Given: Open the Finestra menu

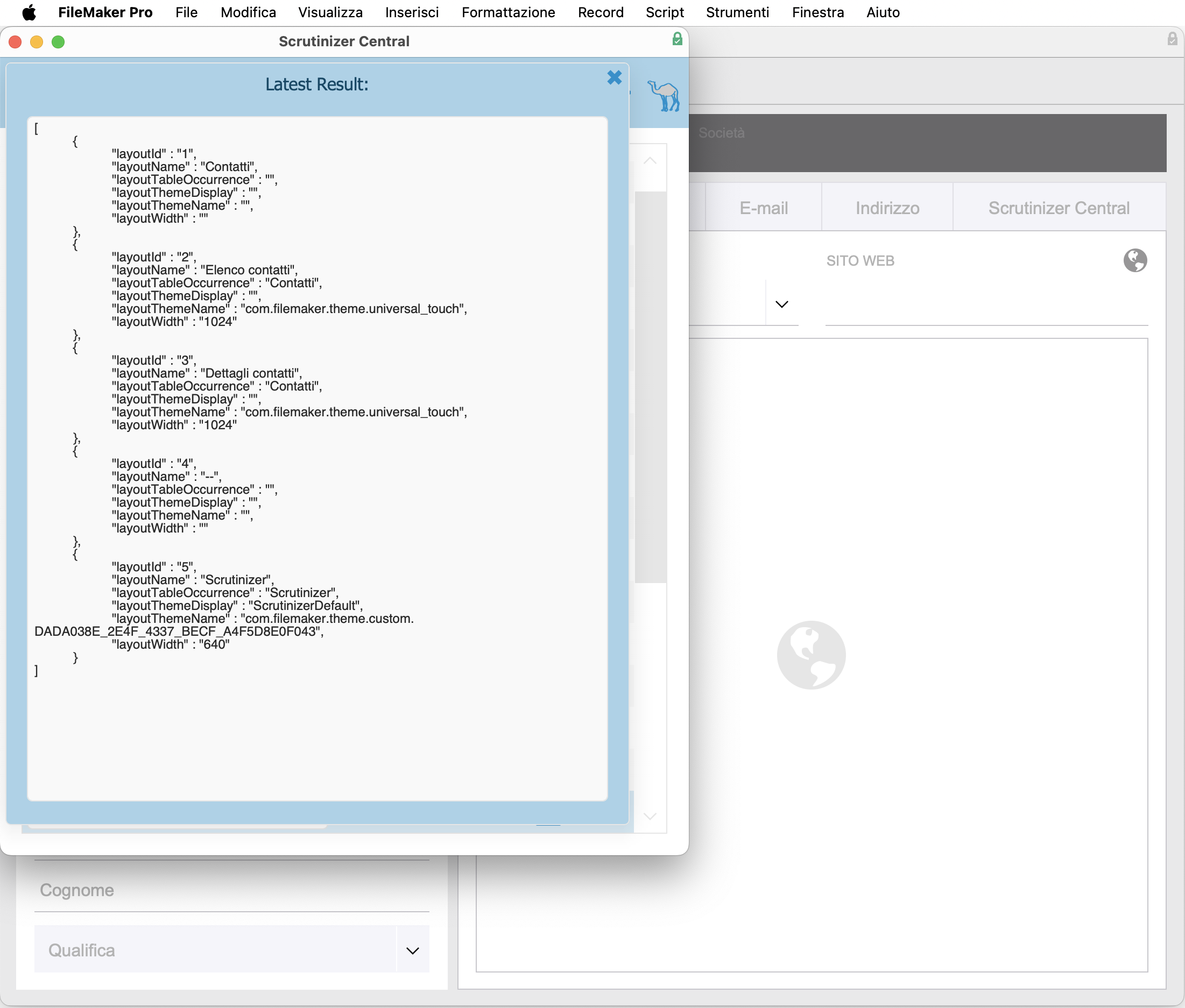Looking at the screenshot, I should tap(817, 12).
